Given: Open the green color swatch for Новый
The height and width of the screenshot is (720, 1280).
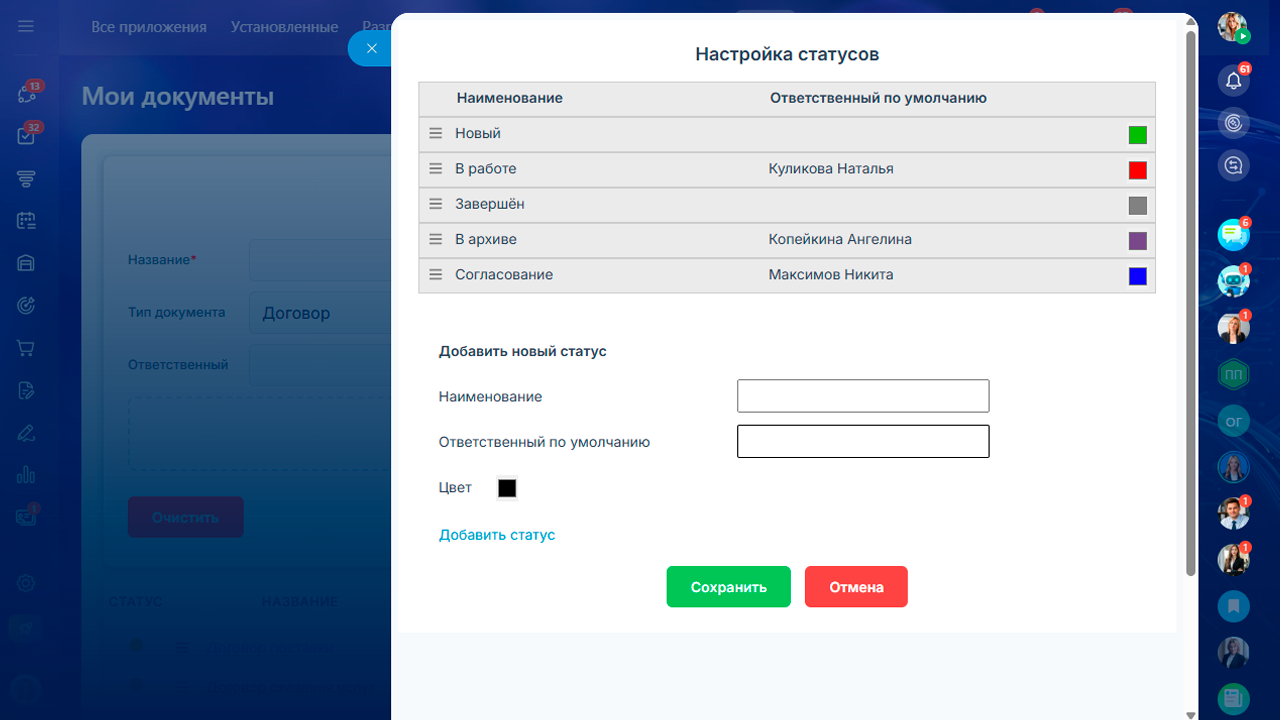Looking at the screenshot, I should coord(1137,135).
